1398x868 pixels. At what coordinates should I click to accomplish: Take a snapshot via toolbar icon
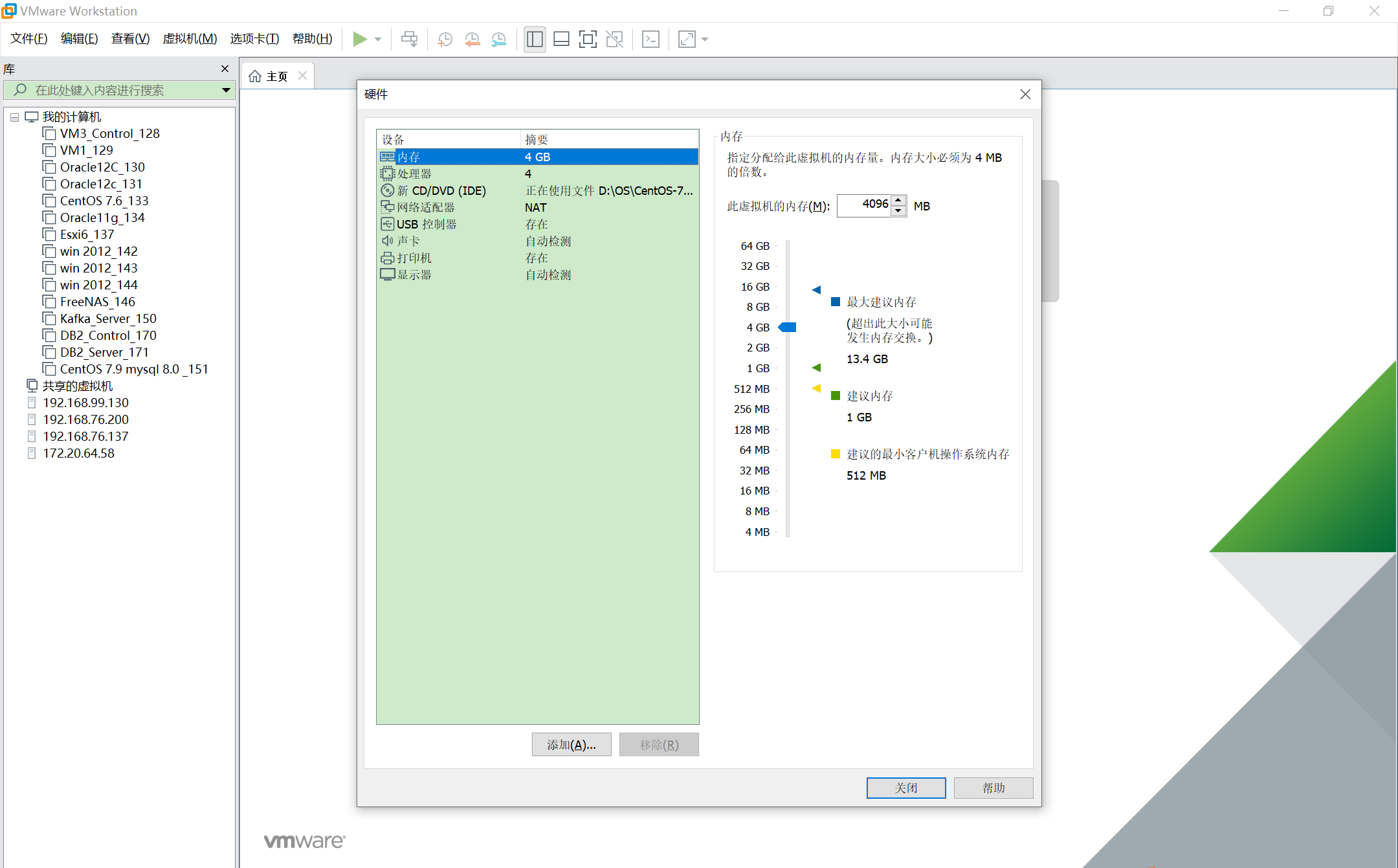pos(444,39)
